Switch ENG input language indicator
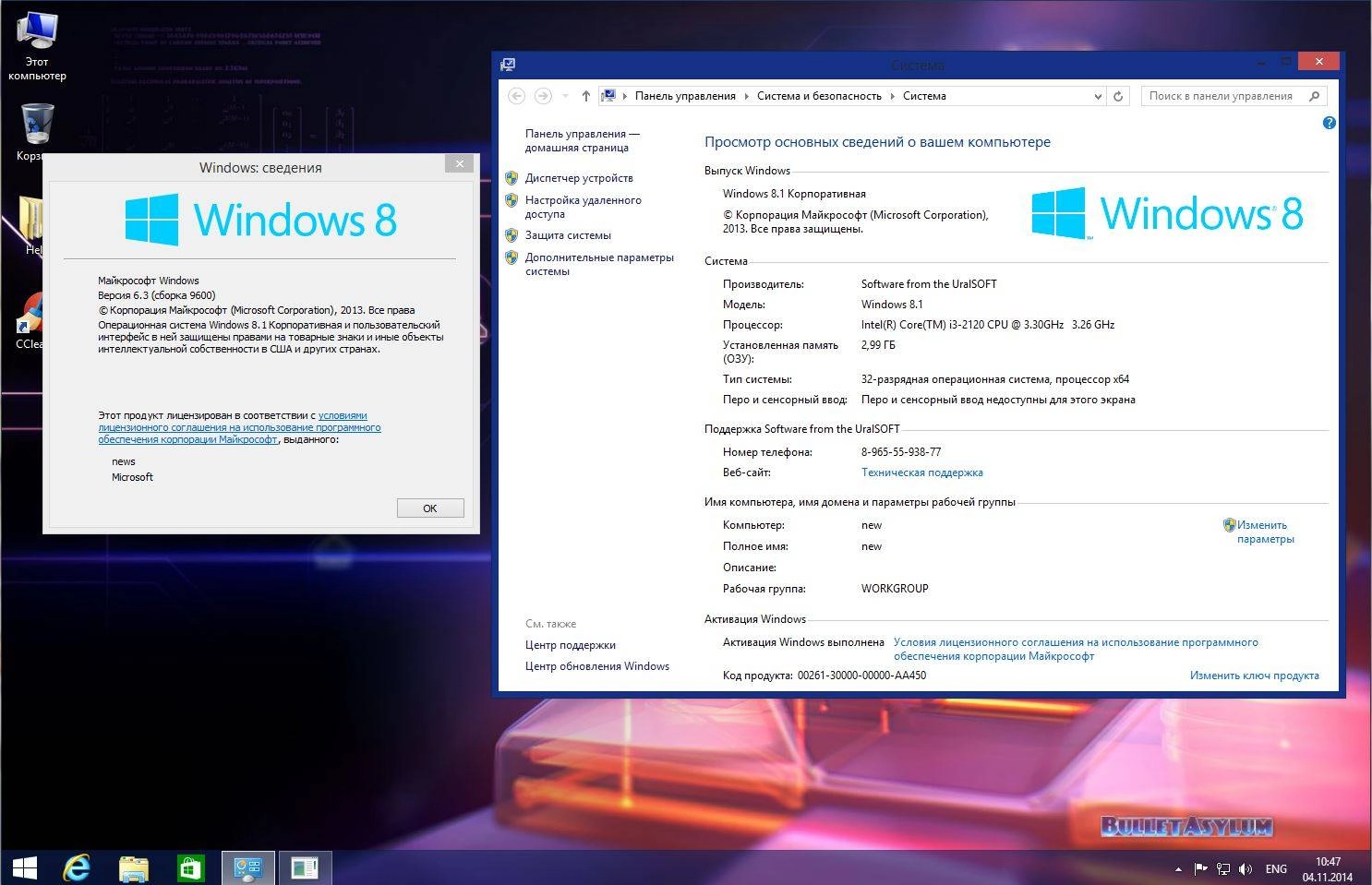The width and height of the screenshot is (1372, 885). click(1276, 868)
